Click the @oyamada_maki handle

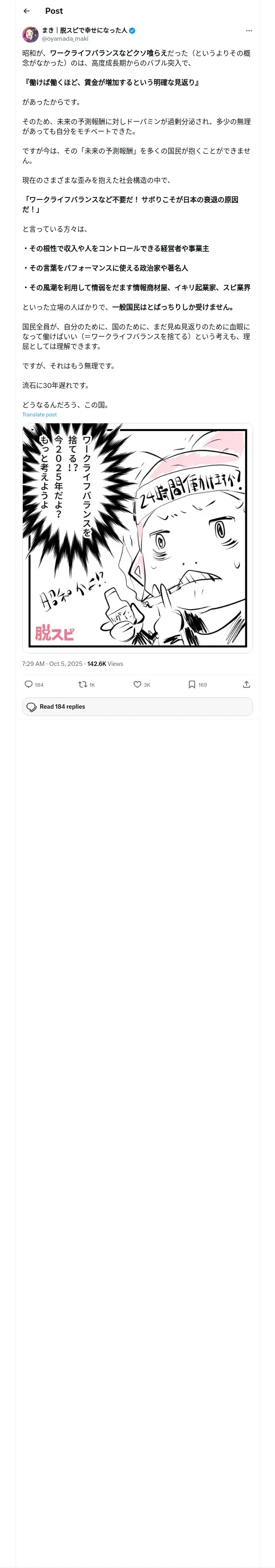click(65, 38)
